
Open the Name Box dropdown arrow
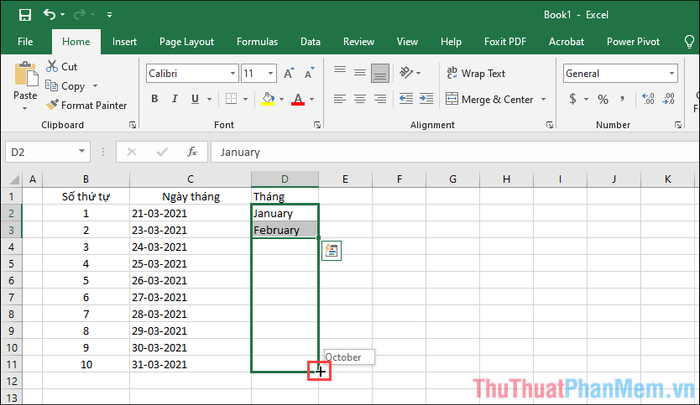point(82,152)
